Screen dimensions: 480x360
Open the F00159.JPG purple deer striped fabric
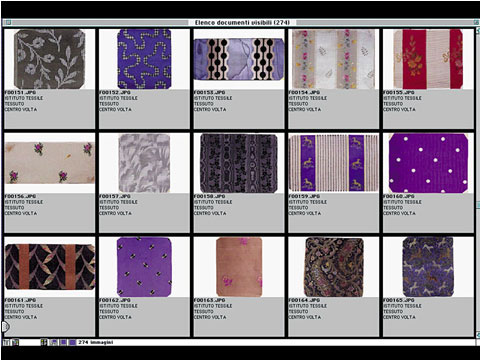[x=333, y=163]
